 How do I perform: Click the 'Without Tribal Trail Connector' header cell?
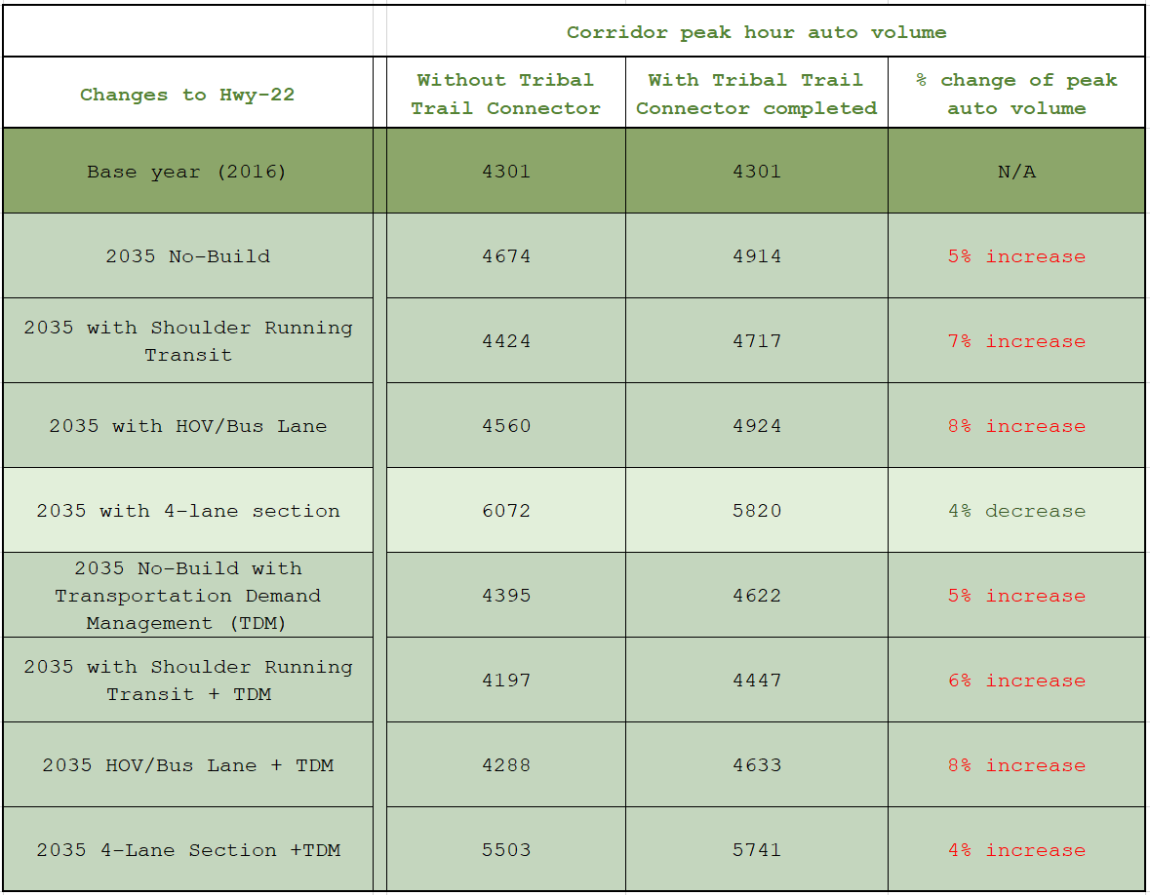coord(505,94)
